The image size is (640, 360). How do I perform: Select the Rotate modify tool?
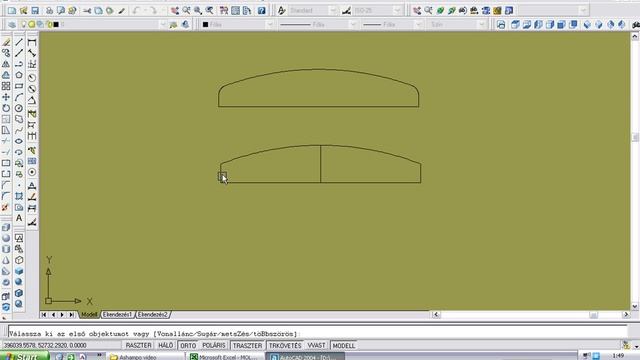click(6, 108)
